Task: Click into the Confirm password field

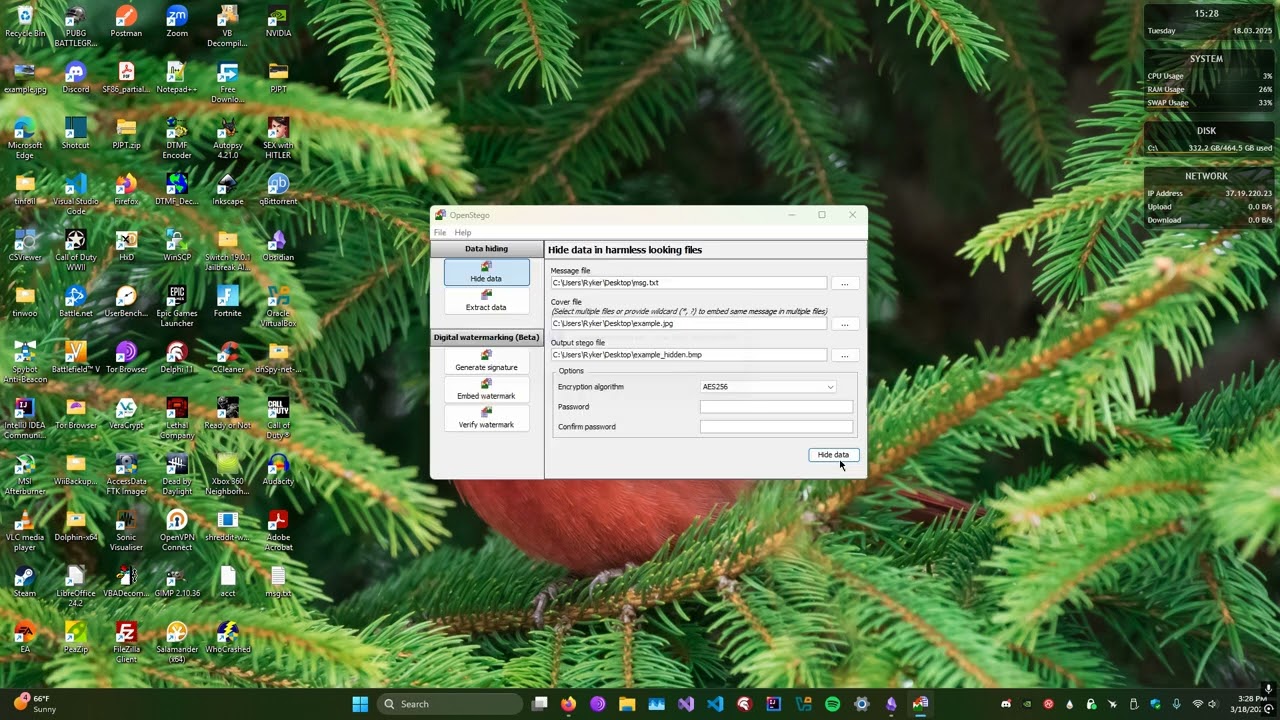Action: (776, 427)
